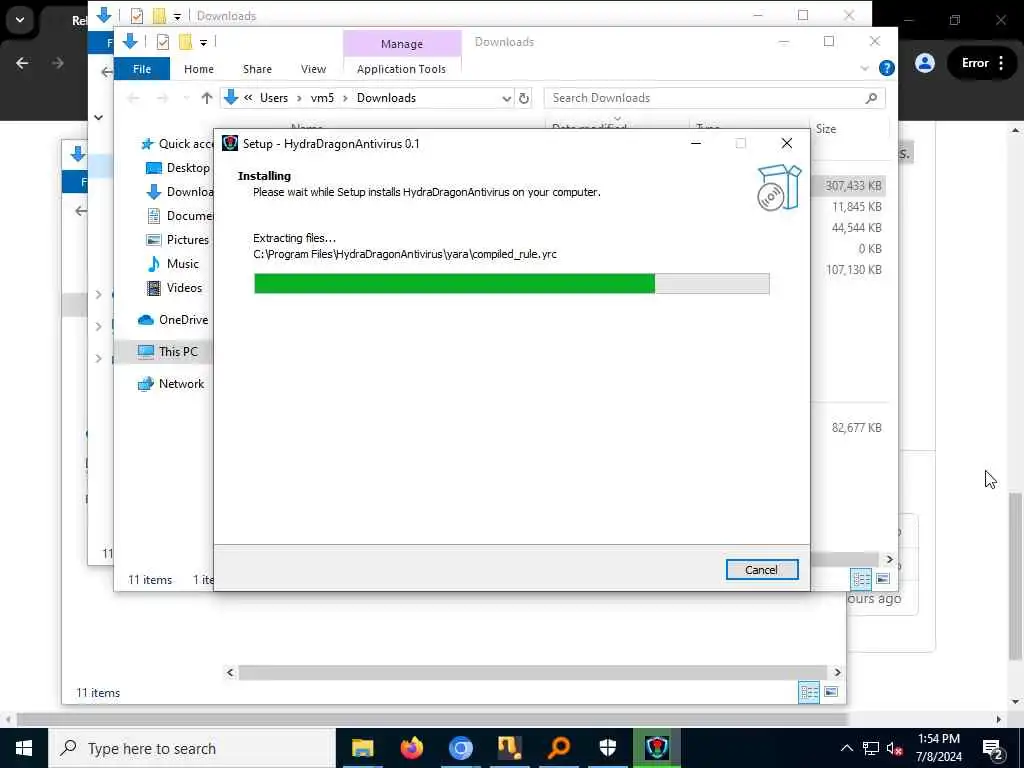Open the browser tab list dropdown
The width and height of the screenshot is (1024, 768).
click(20, 20)
